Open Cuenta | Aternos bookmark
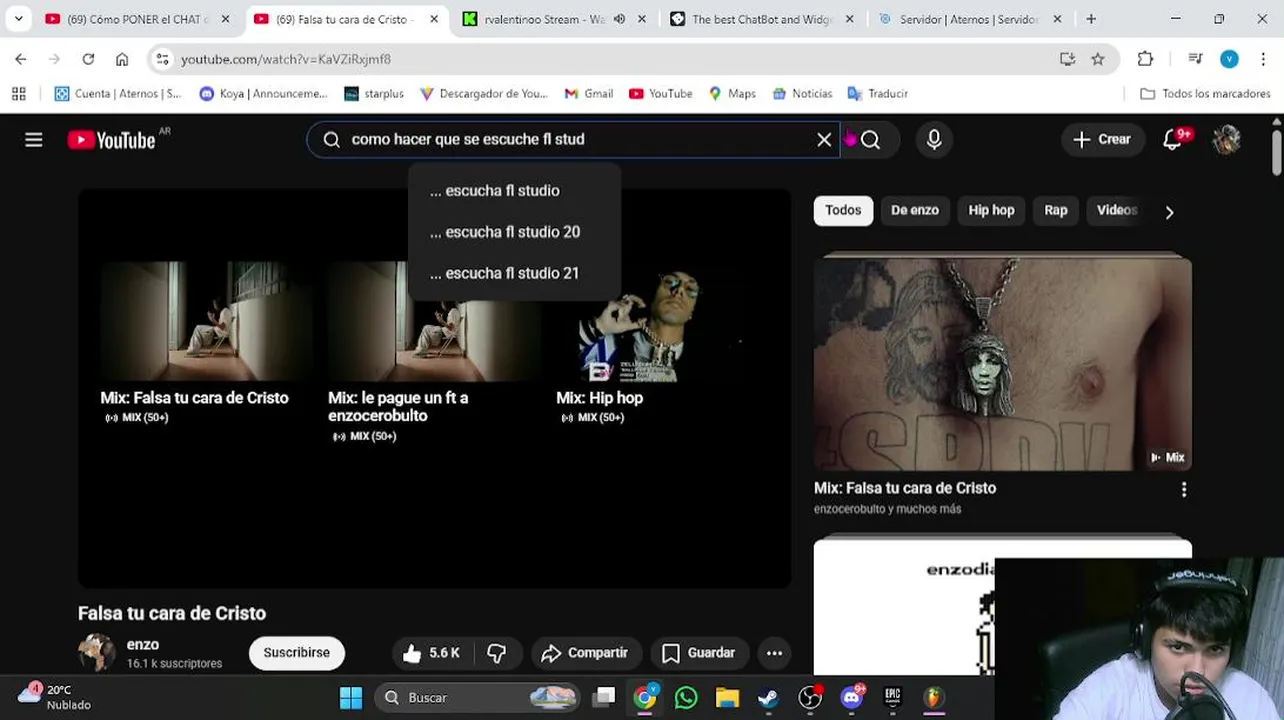The height and width of the screenshot is (720, 1284). pyautogui.click(x=118, y=93)
